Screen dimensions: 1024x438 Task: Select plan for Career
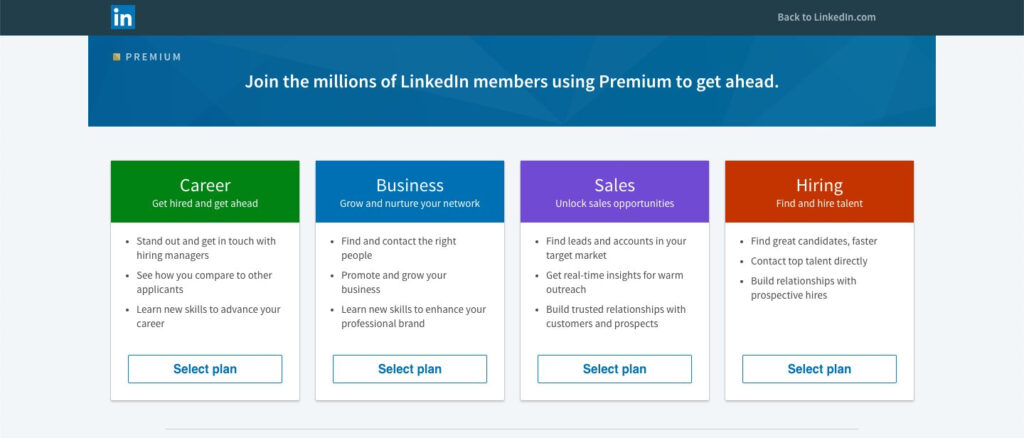(205, 369)
